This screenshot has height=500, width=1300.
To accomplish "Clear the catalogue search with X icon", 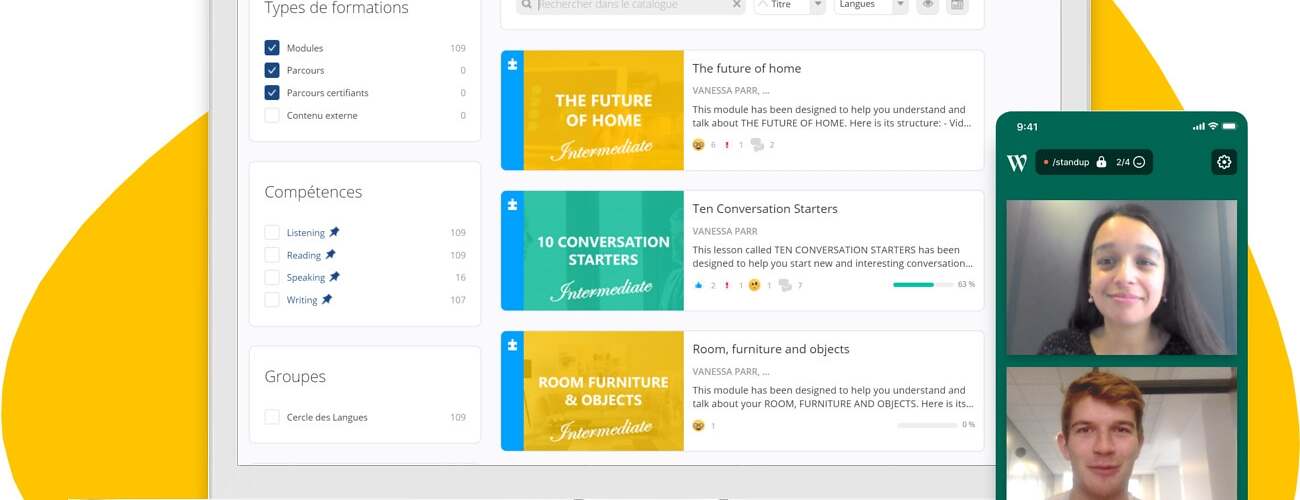I will coord(737,5).
